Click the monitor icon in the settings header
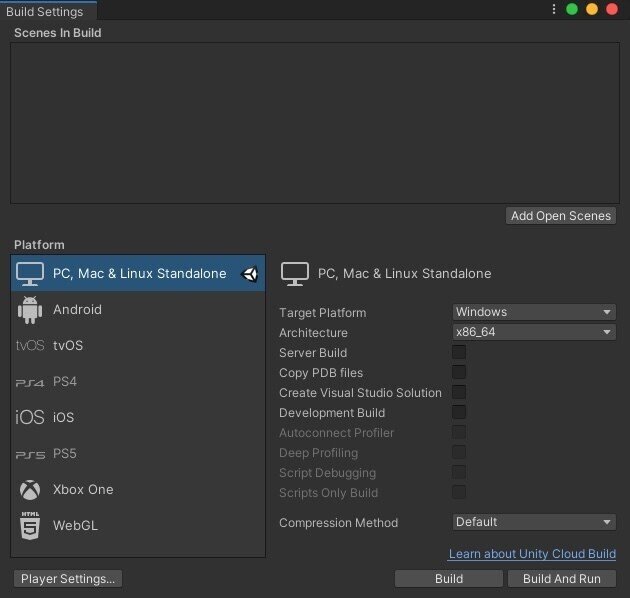This screenshot has height=598, width=630. [295, 274]
